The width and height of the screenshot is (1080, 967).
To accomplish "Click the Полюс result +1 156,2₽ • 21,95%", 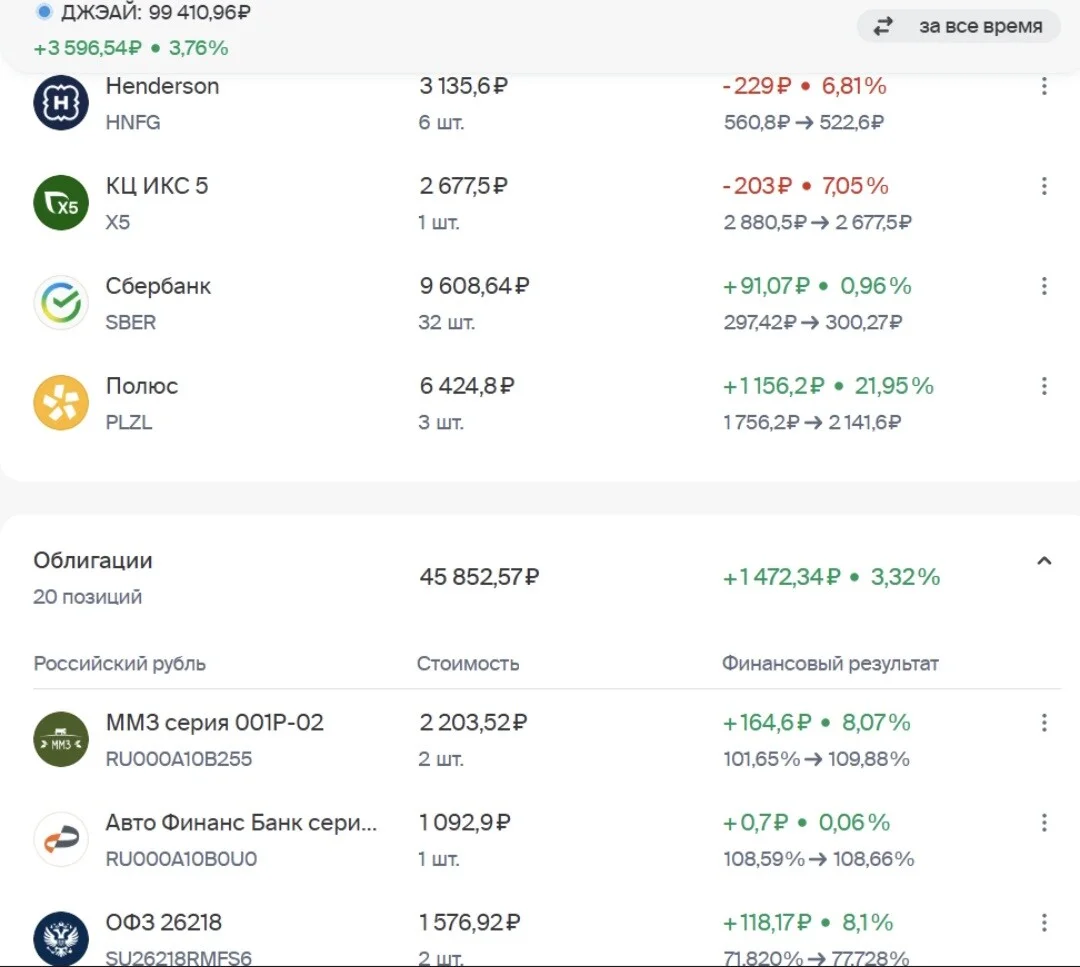I will (828, 386).
